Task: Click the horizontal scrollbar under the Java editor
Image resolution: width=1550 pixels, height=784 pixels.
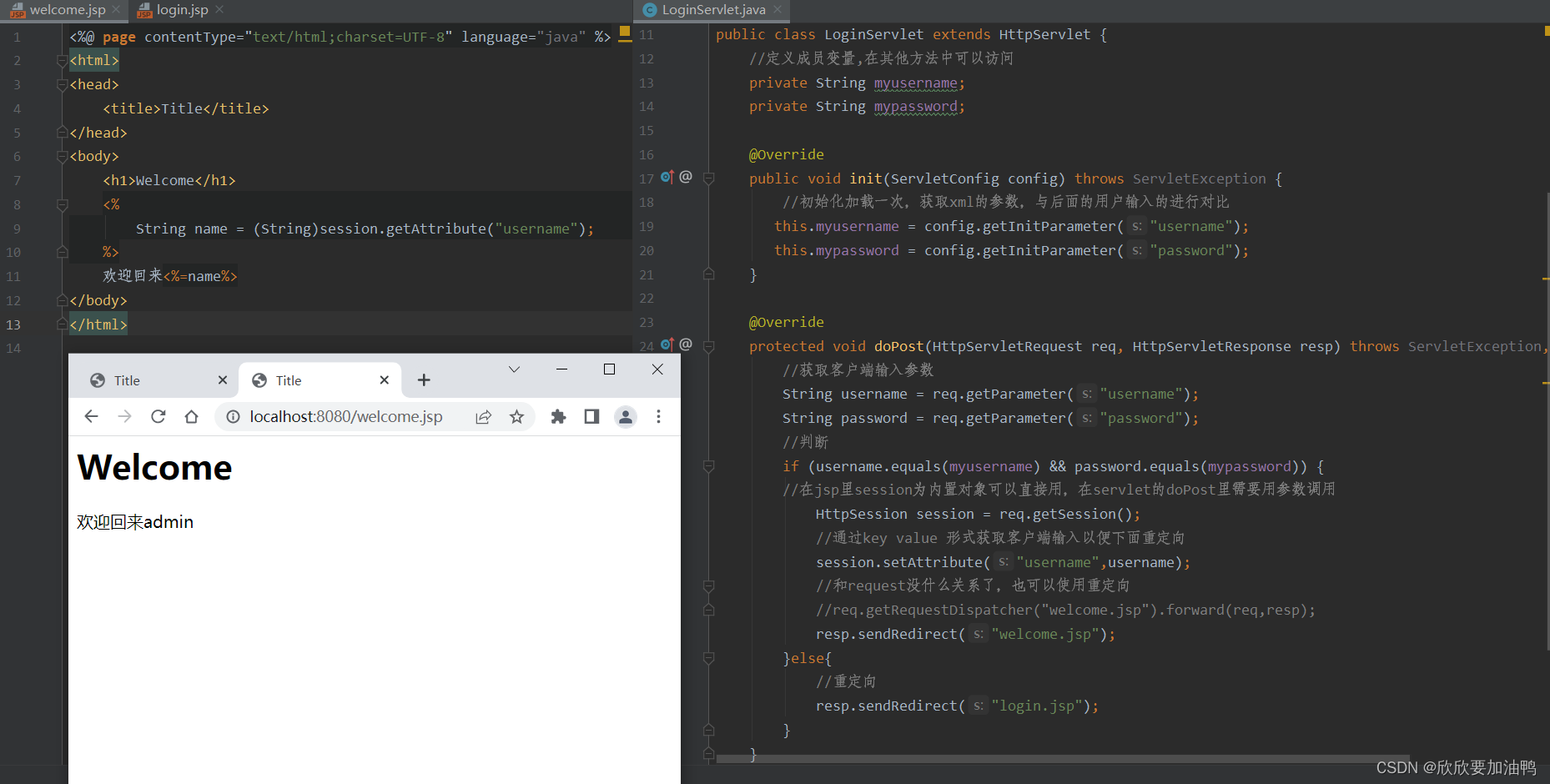Action: 1064,759
